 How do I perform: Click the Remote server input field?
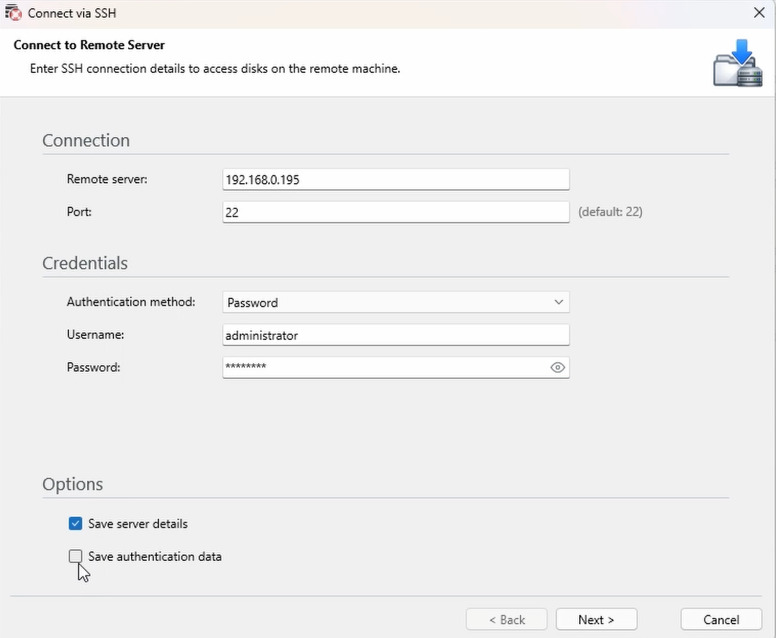(396, 179)
